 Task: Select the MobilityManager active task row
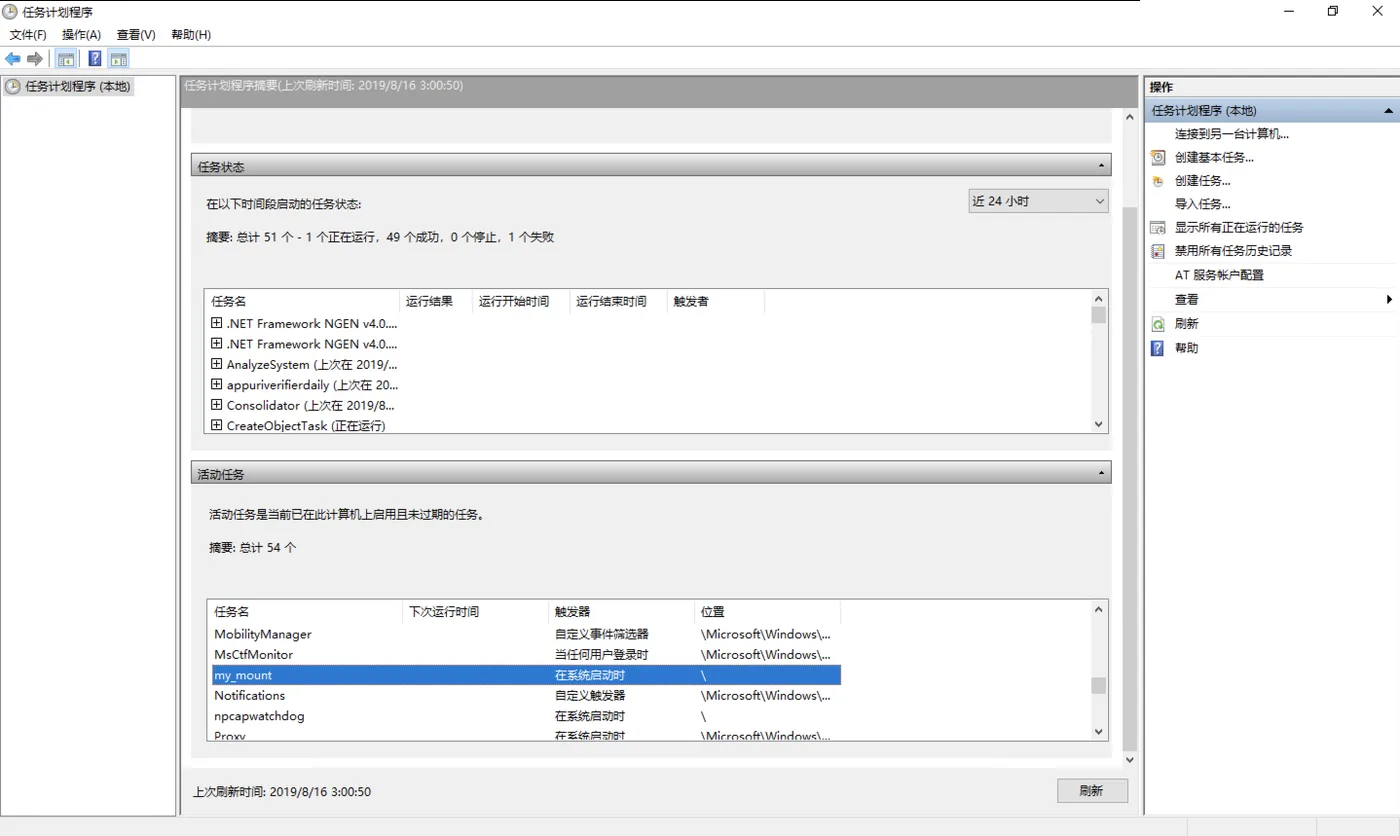coord(526,634)
